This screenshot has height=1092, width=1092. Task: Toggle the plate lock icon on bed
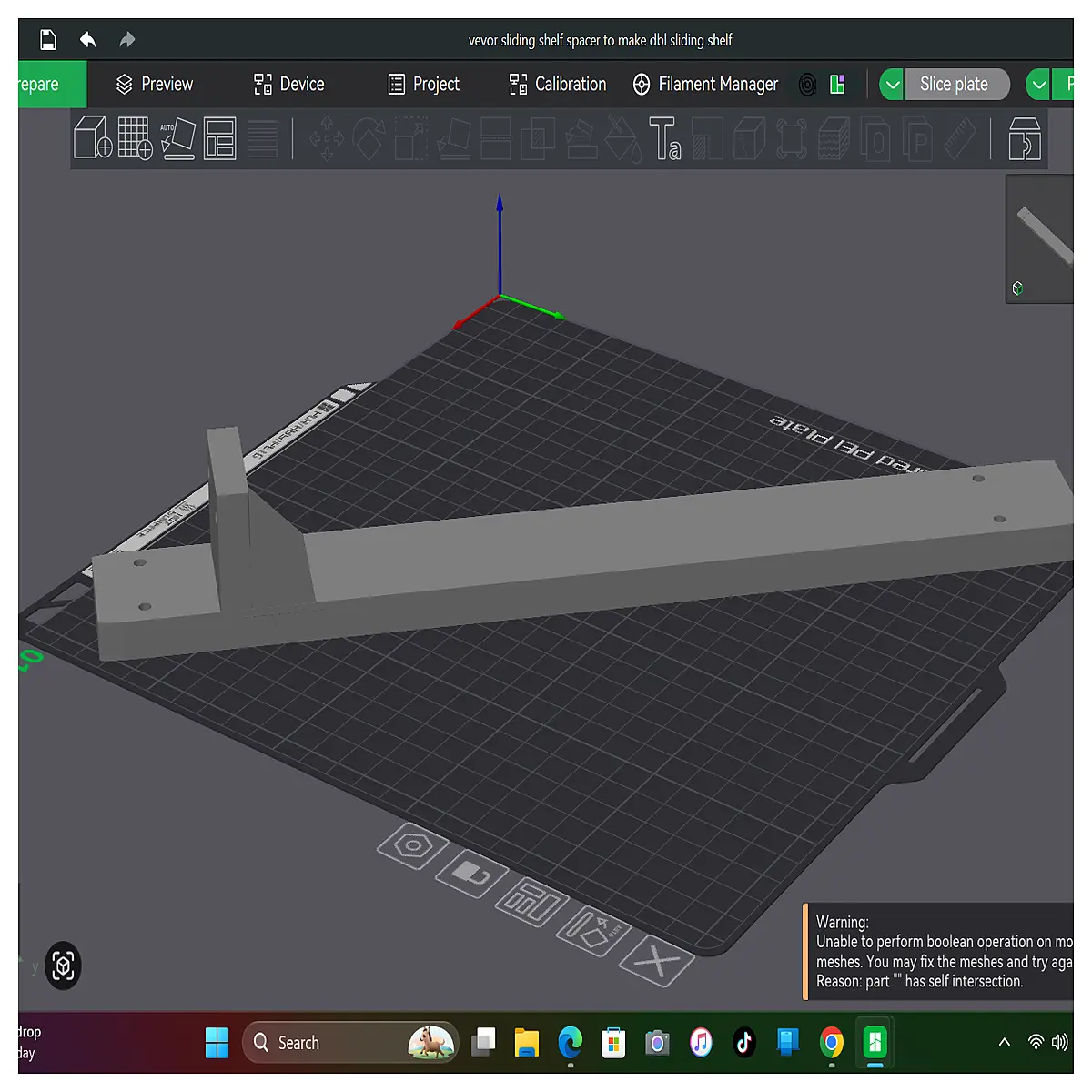tap(471, 875)
